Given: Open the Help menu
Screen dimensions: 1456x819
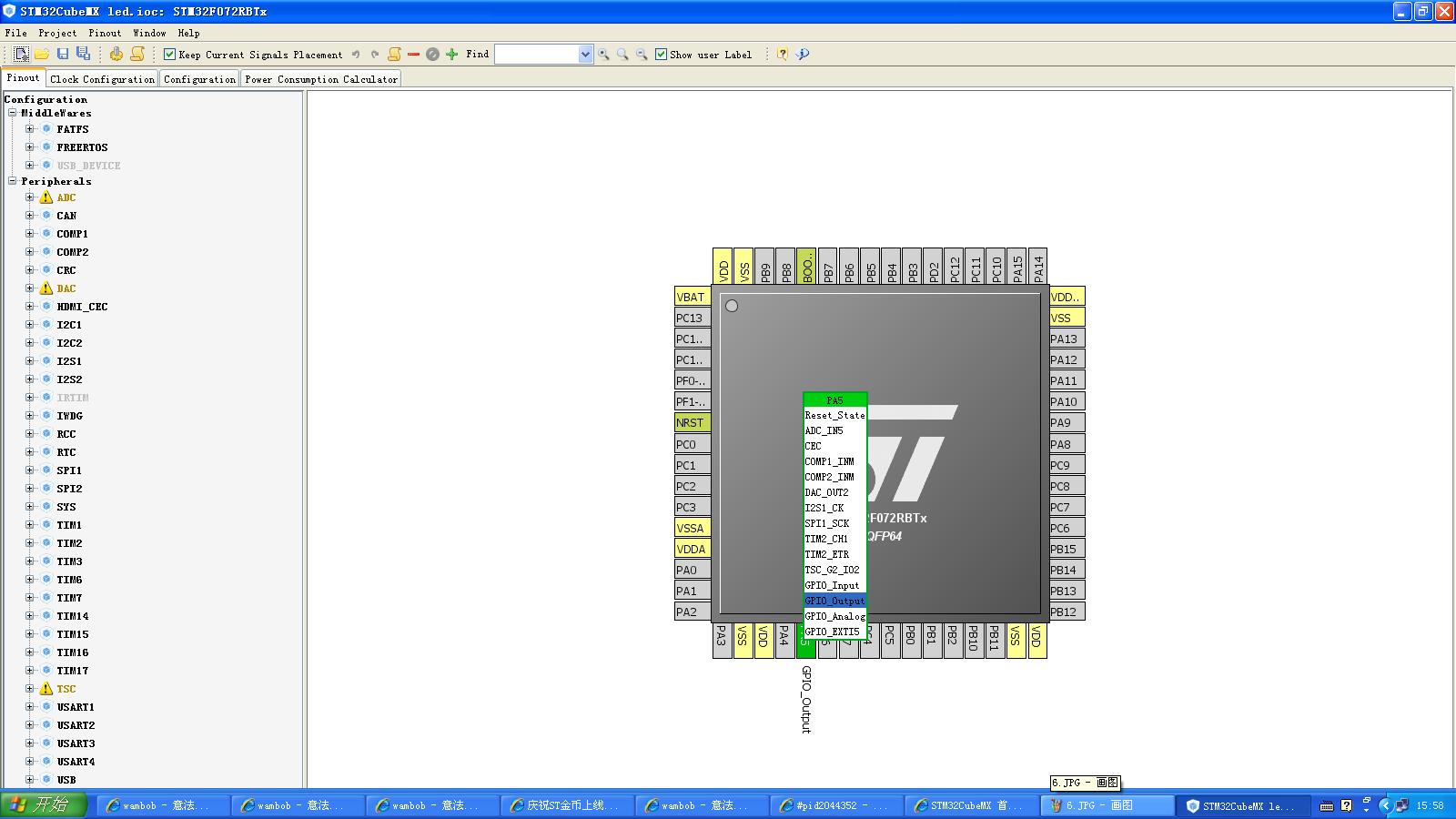Looking at the screenshot, I should tap(188, 33).
